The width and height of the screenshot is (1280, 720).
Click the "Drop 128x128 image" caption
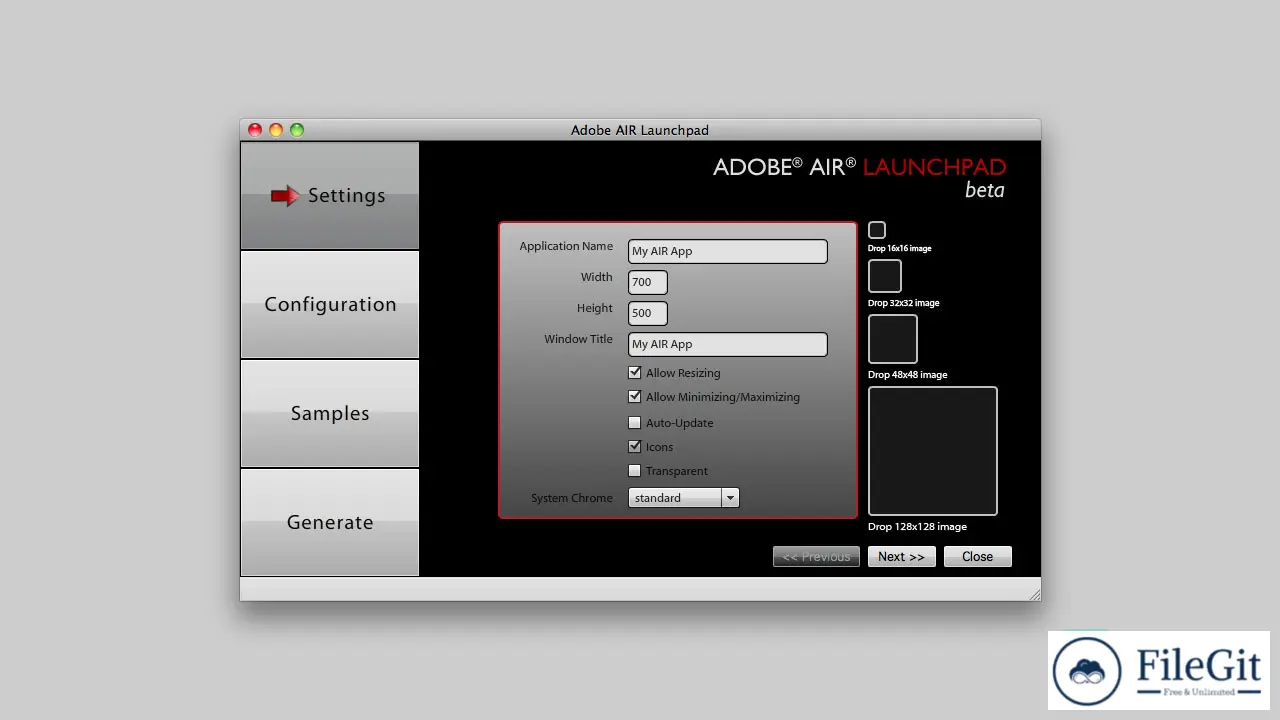pos(917,526)
